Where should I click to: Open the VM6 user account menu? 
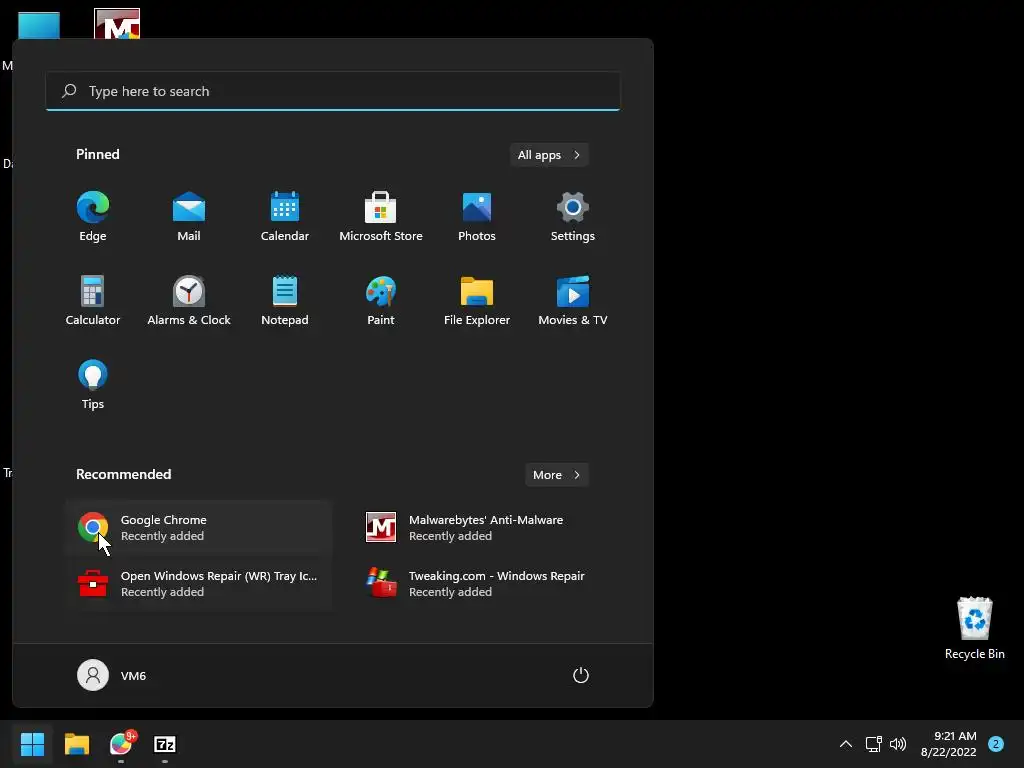pos(112,675)
